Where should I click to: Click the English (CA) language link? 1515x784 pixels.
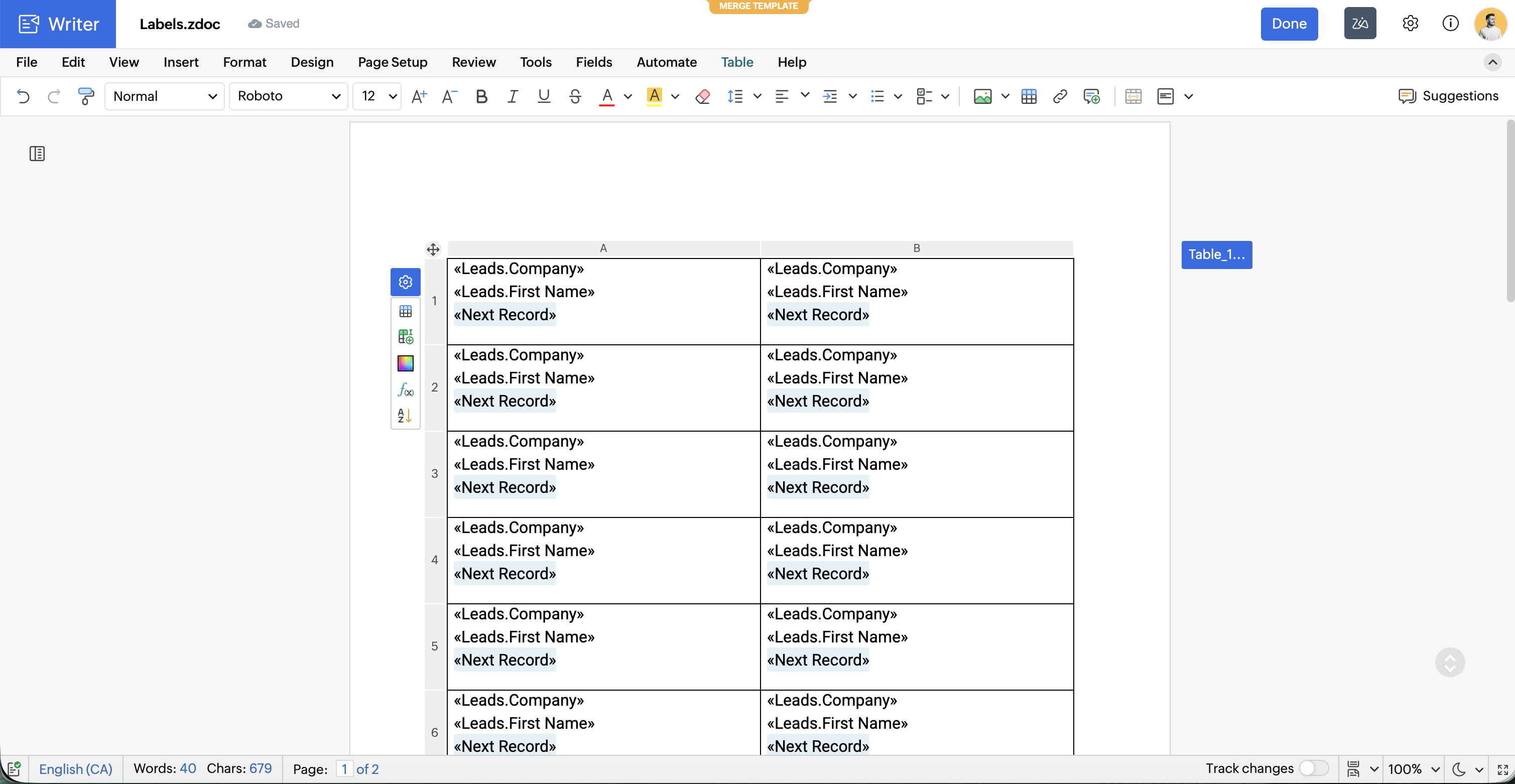pyautogui.click(x=75, y=769)
